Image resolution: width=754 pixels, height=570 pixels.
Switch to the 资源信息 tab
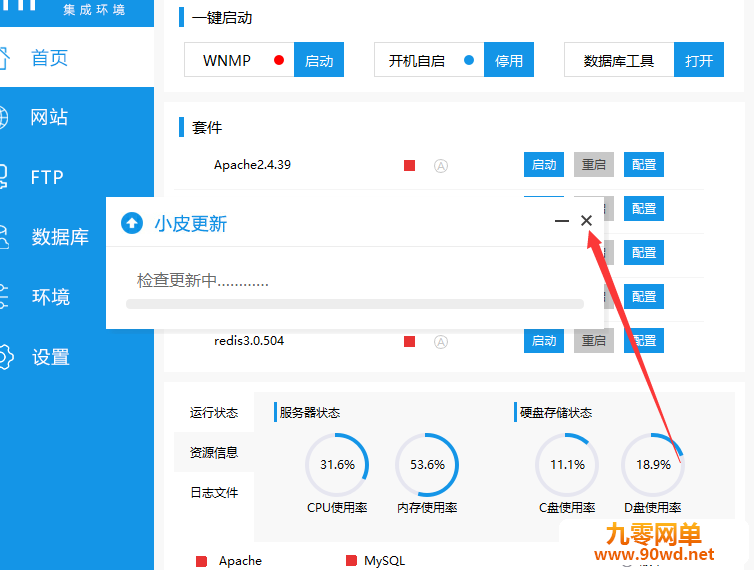tap(214, 452)
